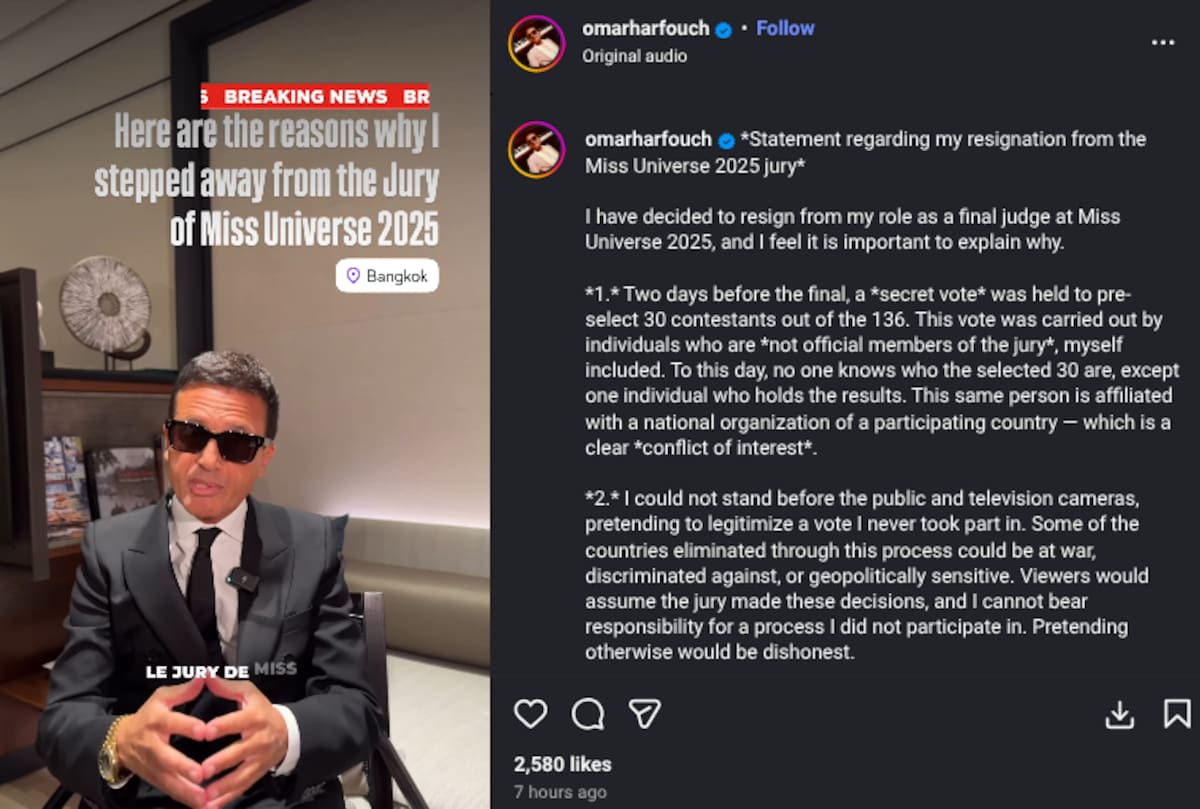
Task: Download the post media
Action: coord(1119,714)
